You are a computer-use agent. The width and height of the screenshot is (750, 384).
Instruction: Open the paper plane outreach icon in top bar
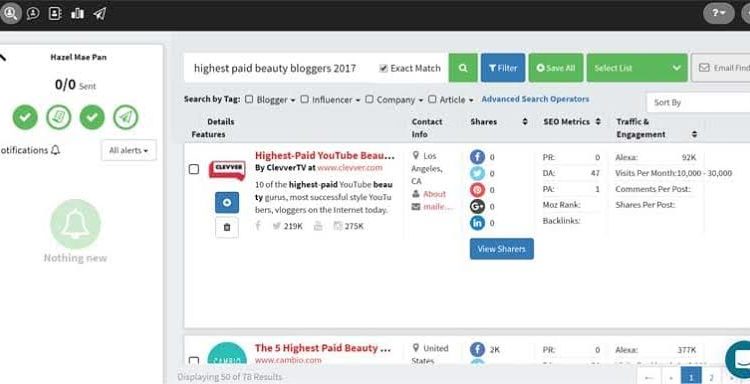coord(99,13)
